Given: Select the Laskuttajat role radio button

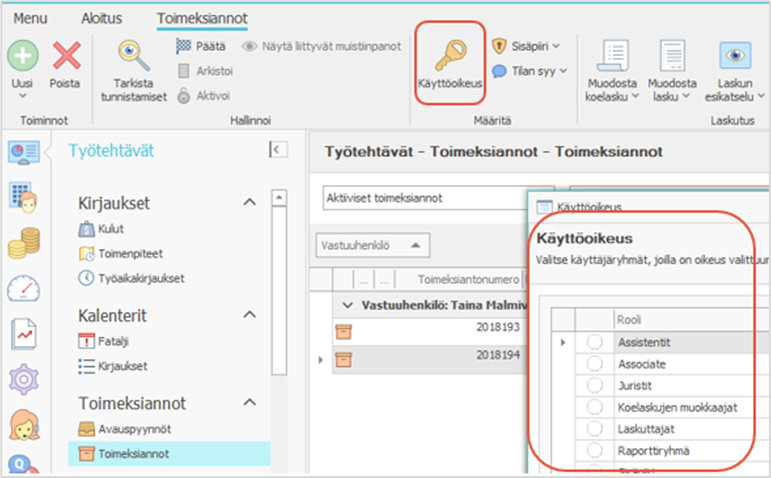Looking at the screenshot, I should tap(595, 429).
